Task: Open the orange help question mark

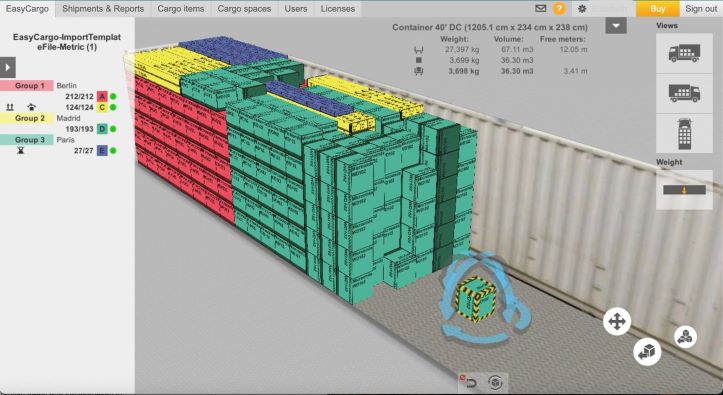Action: point(559,8)
